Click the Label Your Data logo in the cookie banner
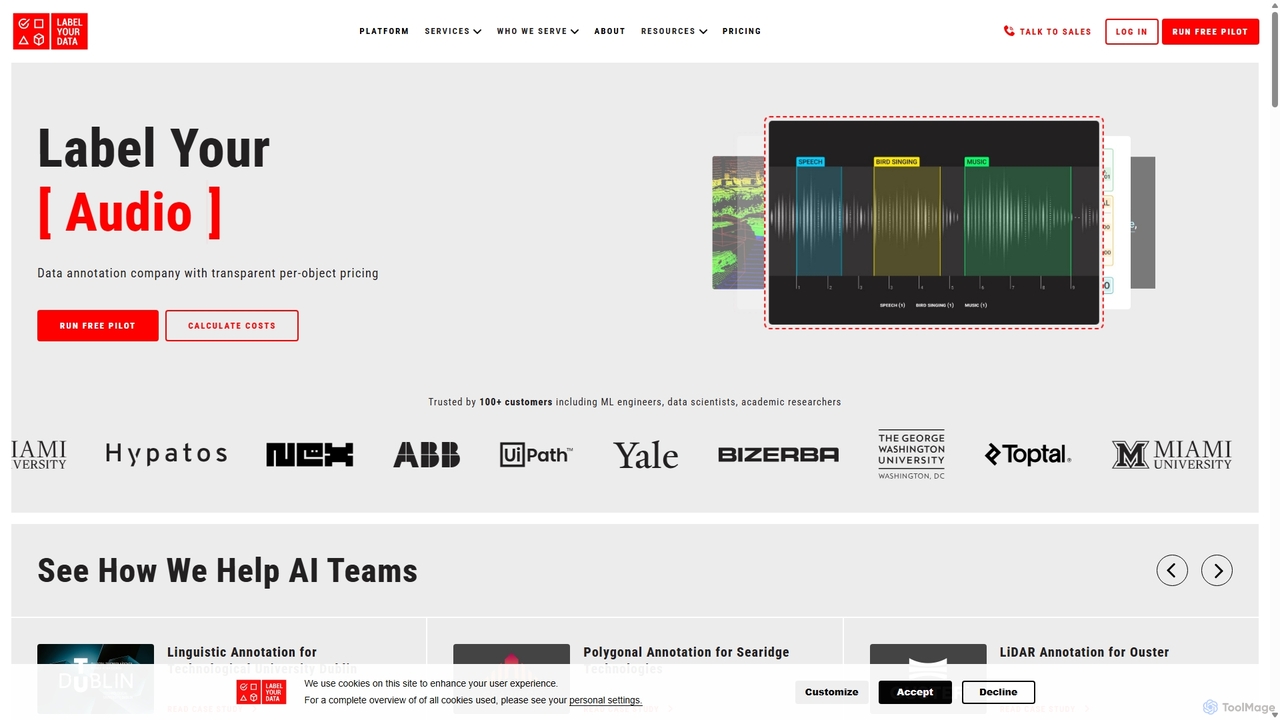Viewport: 1280px width, 720px height. (262, 691)
